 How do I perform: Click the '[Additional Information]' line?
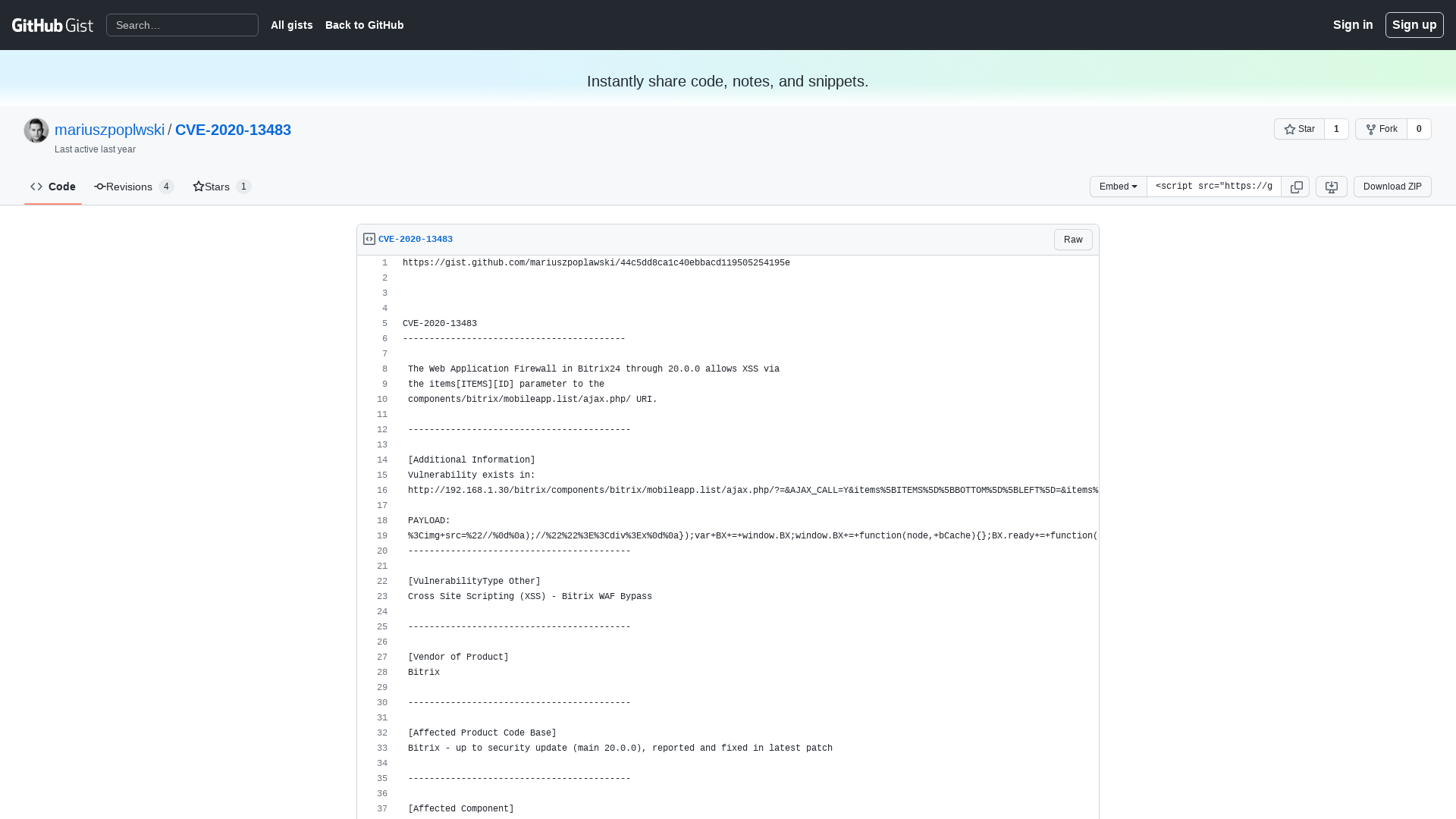[x=472, y=460]
